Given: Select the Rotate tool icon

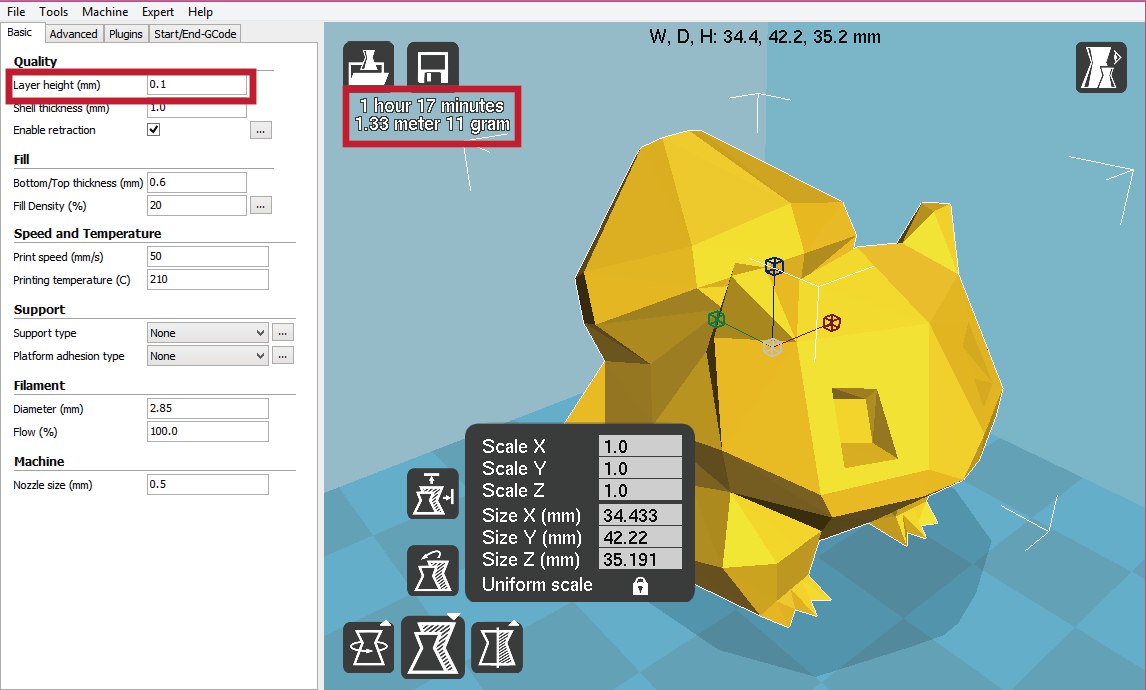Looking at the screenshot, I should (x=368, y=647).
